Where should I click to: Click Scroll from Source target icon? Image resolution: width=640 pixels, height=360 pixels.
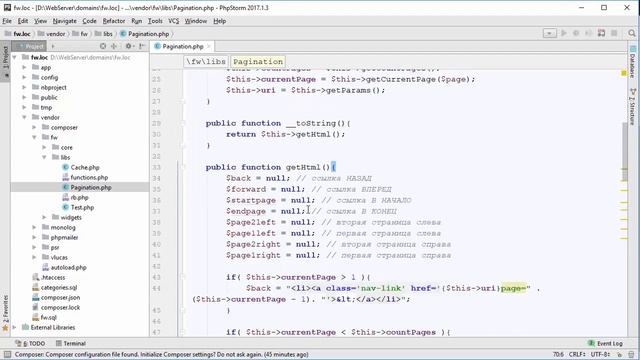[103, 47]
